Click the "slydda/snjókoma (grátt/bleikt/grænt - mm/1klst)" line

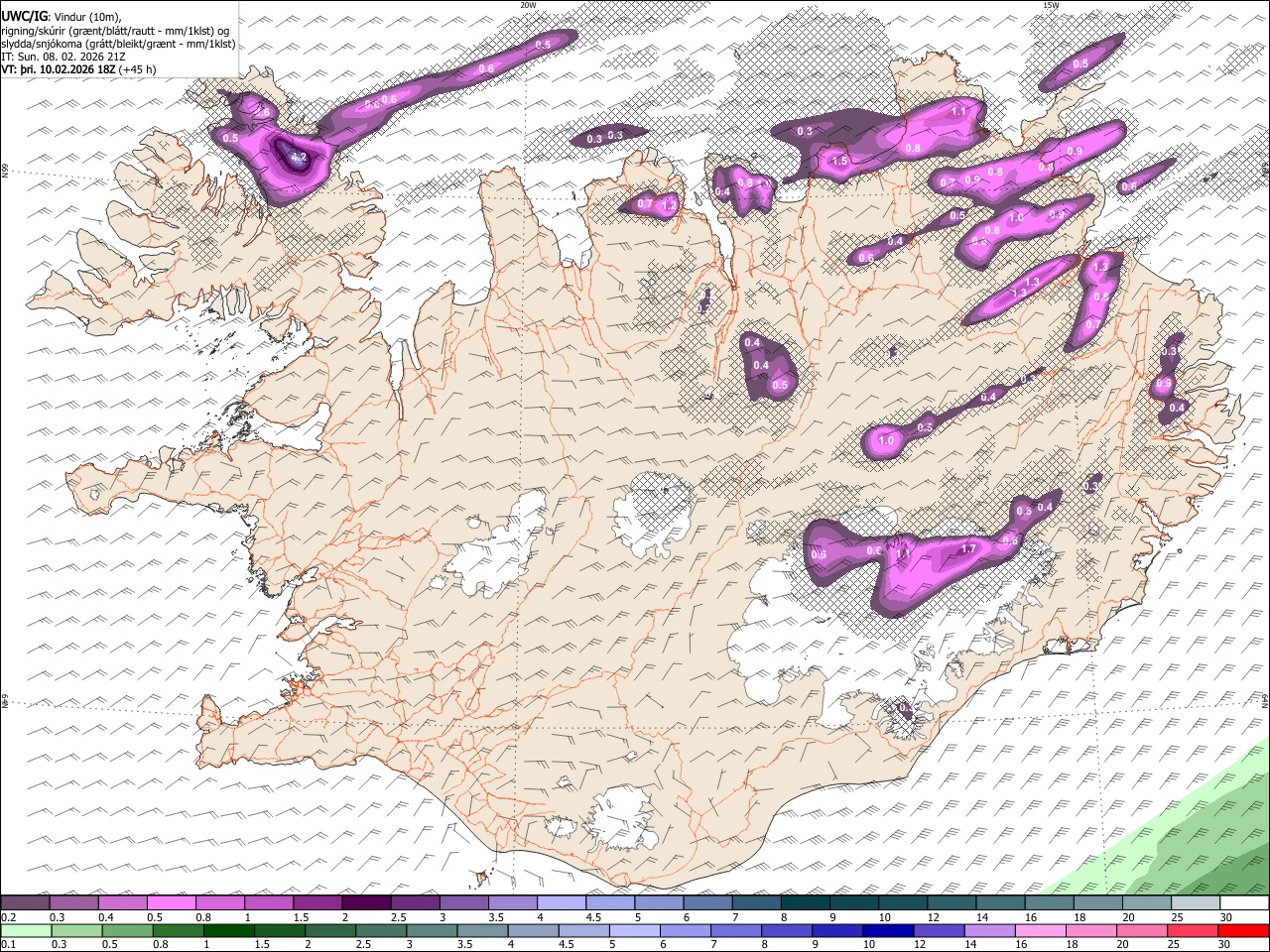118,44
